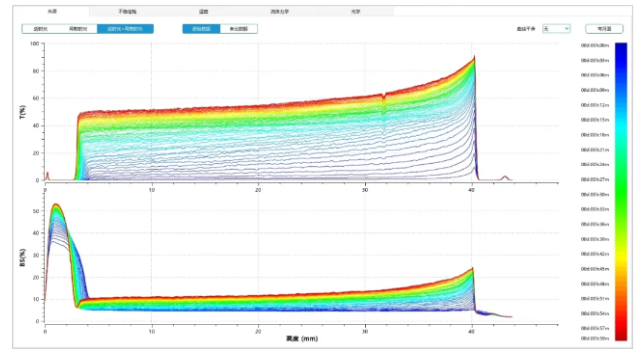The width and height of the screenshot is (644, 361).
Task: Show only 背散射光 backscatter curves
Action: click(78, 29)
